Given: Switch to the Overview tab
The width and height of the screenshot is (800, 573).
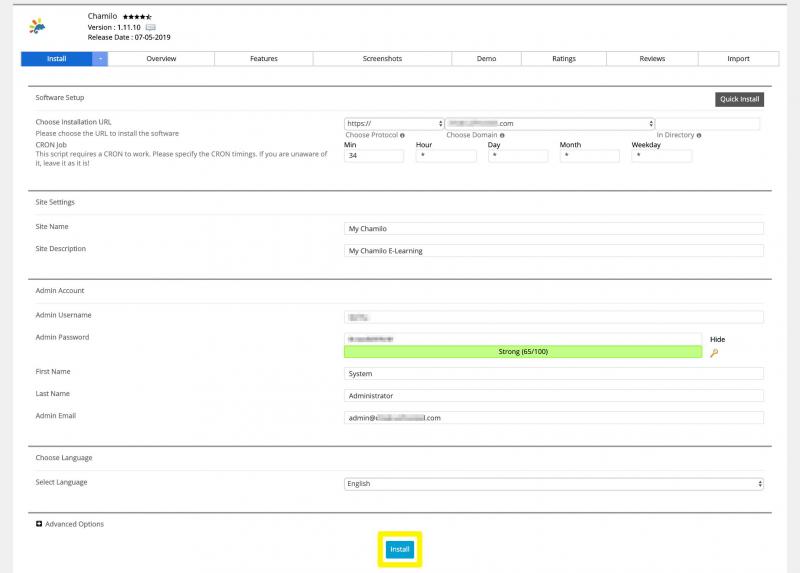Looking at the screenshot, I should [x=161, y=59].
